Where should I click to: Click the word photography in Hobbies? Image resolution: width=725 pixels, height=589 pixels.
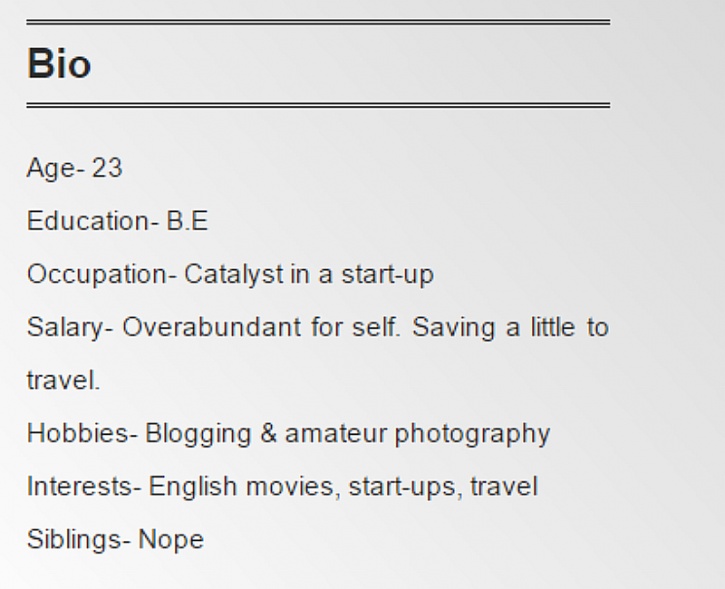tap(472, 435)
